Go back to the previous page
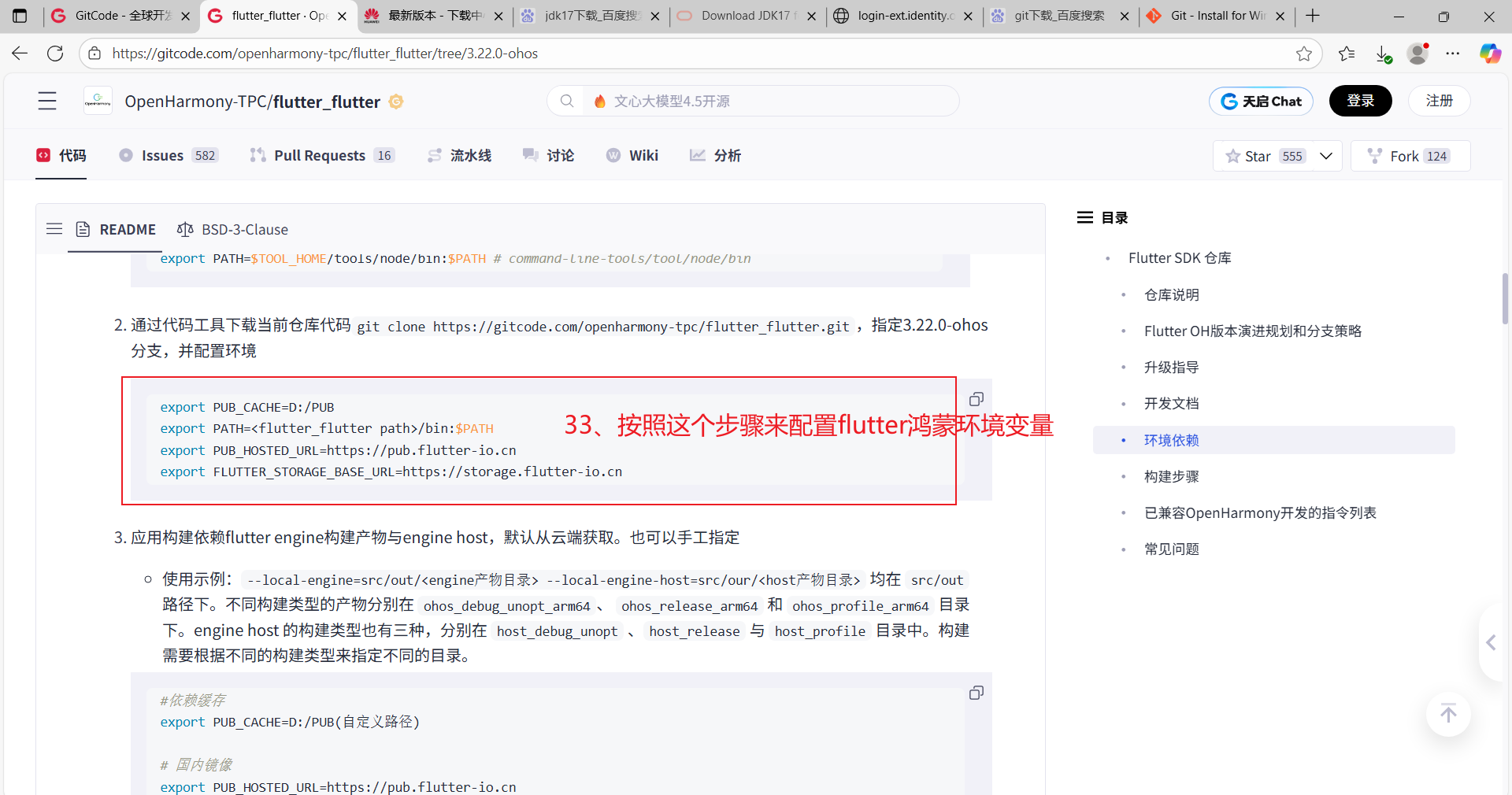The height and width of the screenshot is (795, 1512). coord(20,54)
